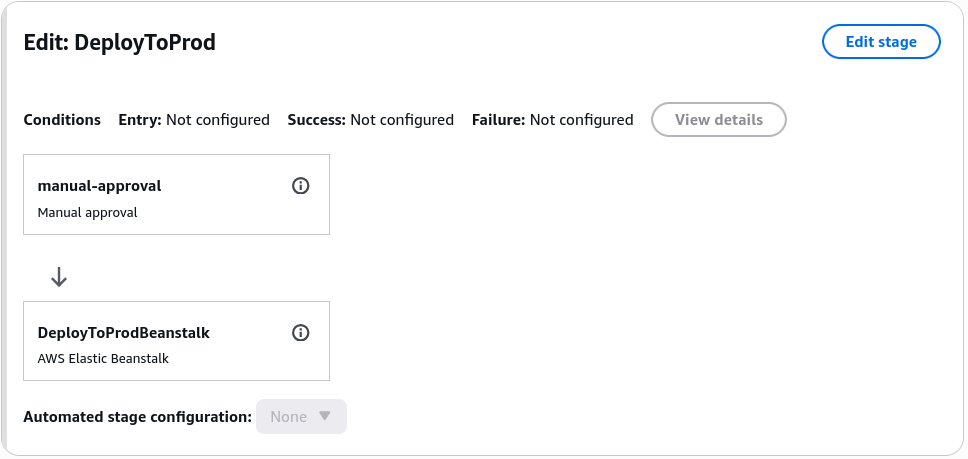Click the Edit: DeployToProd heading
The width and height of the screenshot is (968, 459).
119,43
